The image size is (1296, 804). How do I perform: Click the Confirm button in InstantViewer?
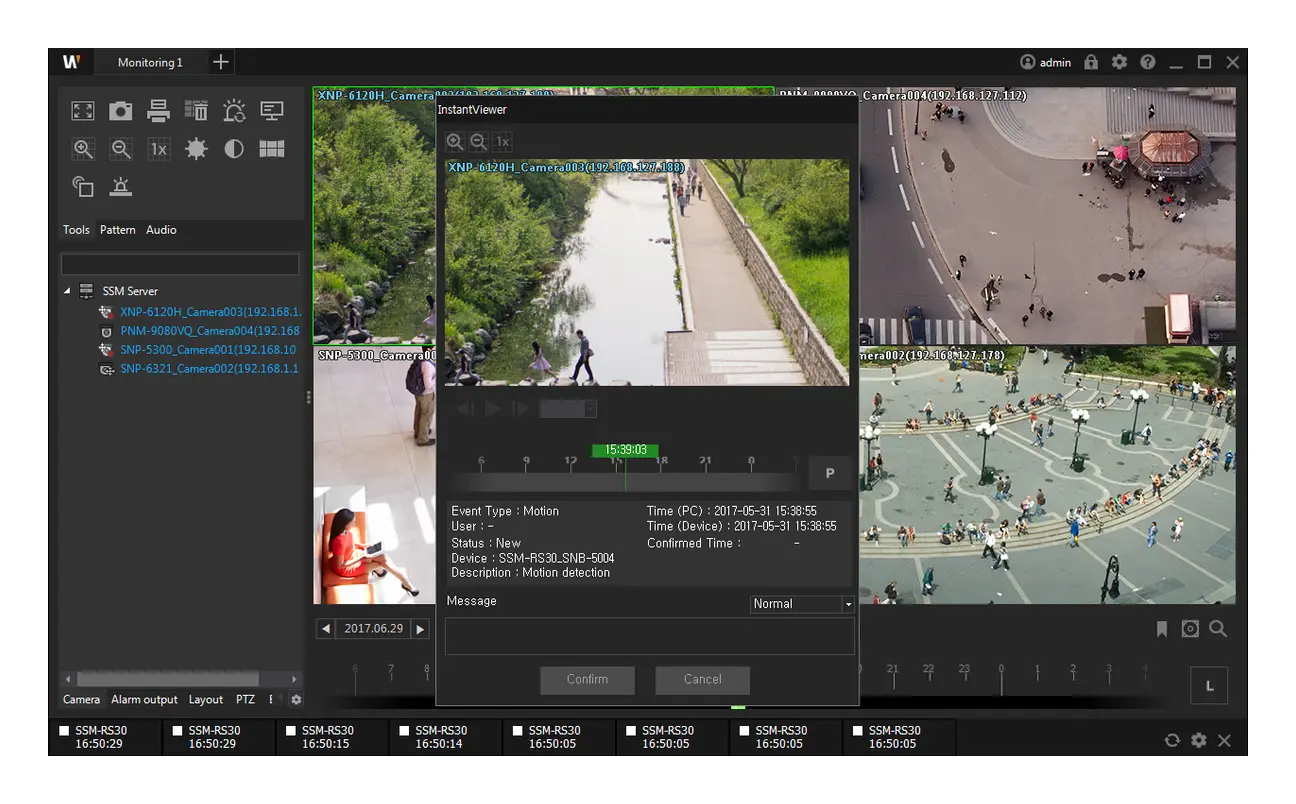588,680
